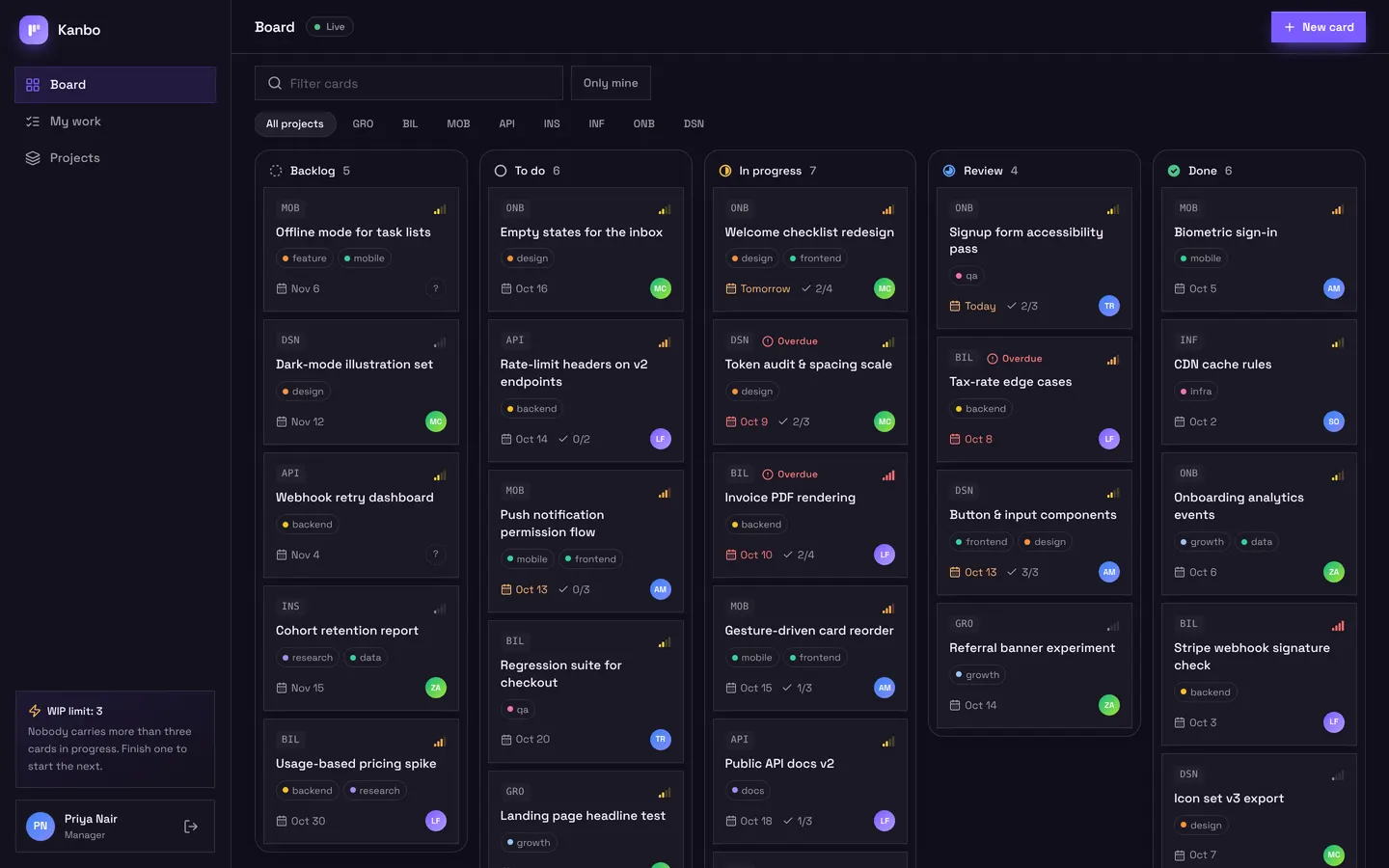Image resolution: width=1389 pixels, height=868 pixels.
Task: Click the ZA avatar on Cohort retention report
Action: click(x=436, y=688)
